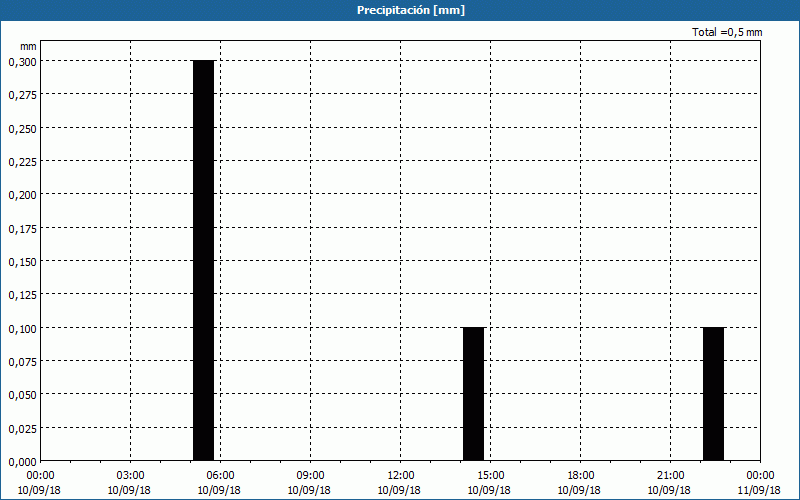
Task: Click the 0,075 y-axis label
Action: point(22,362)
